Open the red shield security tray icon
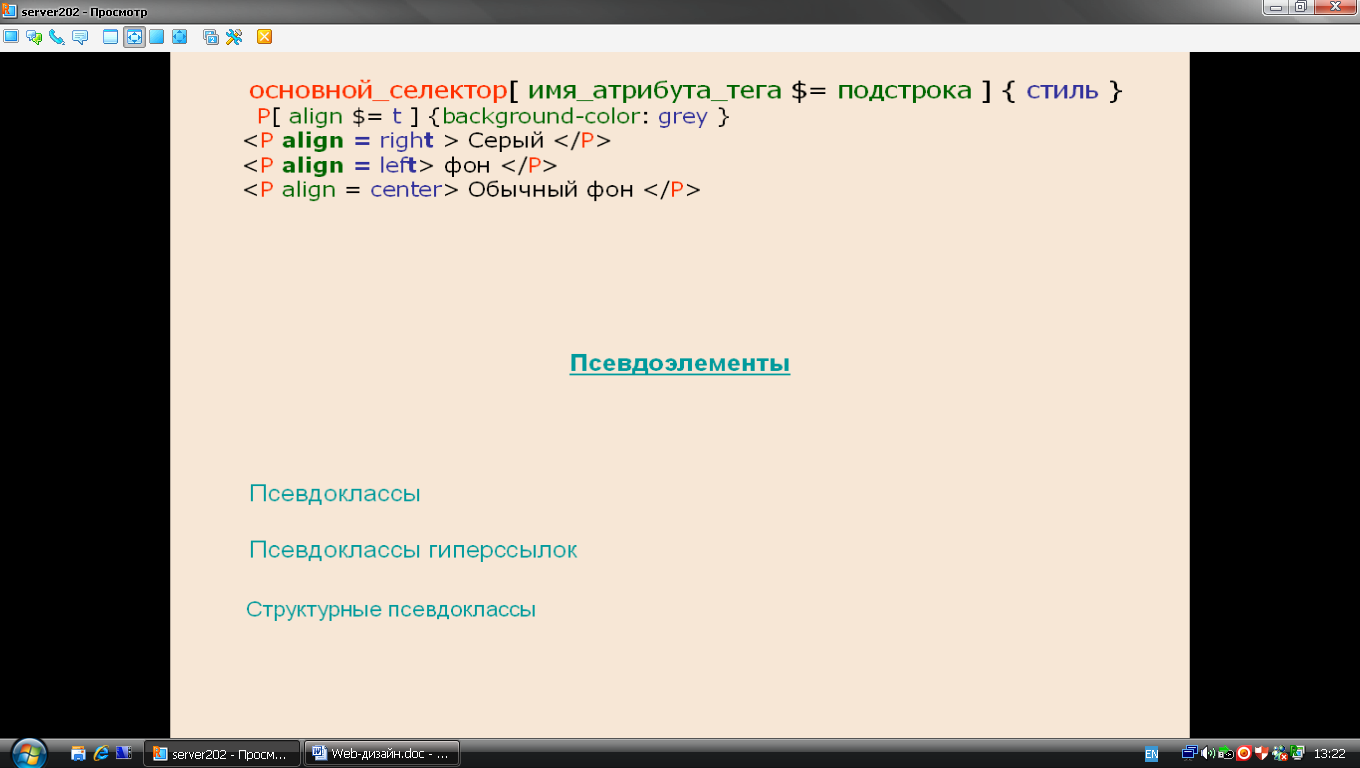Screen dimensions: 1360x768 1262,753
